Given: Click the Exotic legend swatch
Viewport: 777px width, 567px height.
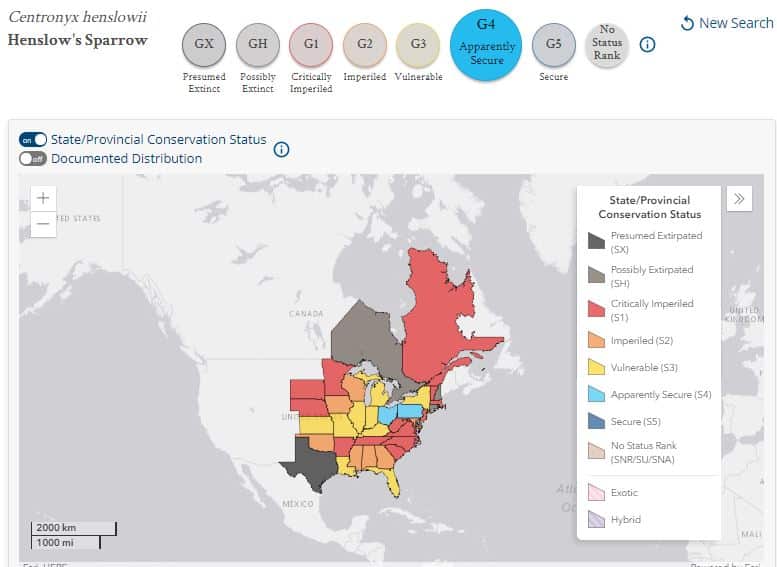Looking at the screenshot, I should click(x=596, y=492).
